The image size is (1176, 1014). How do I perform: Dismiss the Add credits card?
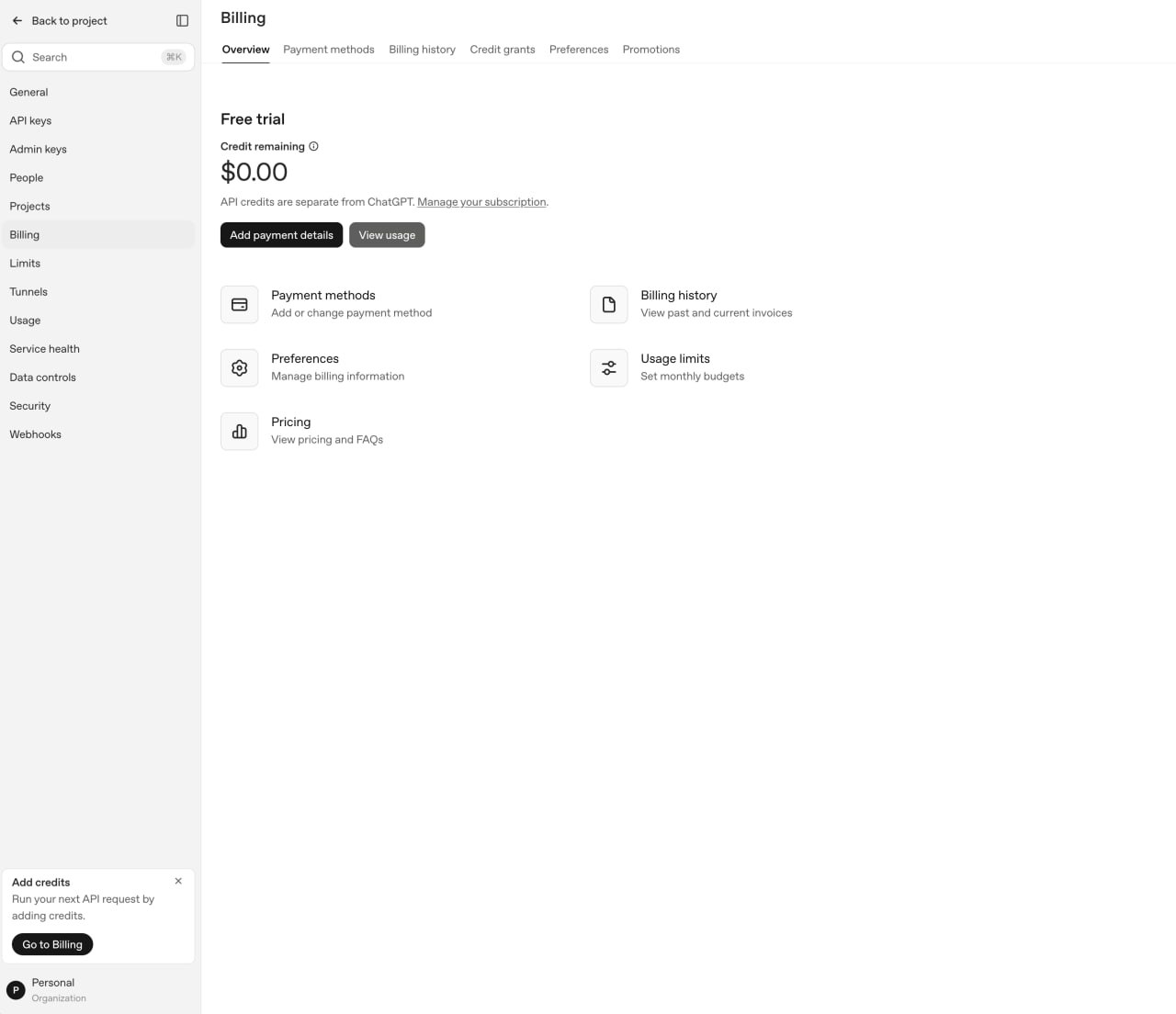(178, 881)
